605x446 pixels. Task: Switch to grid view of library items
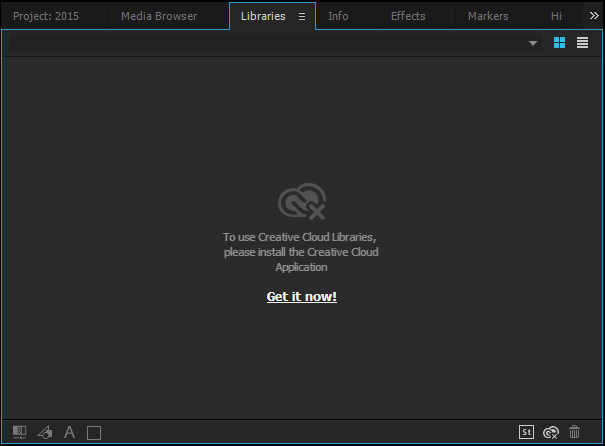point(559,43)
